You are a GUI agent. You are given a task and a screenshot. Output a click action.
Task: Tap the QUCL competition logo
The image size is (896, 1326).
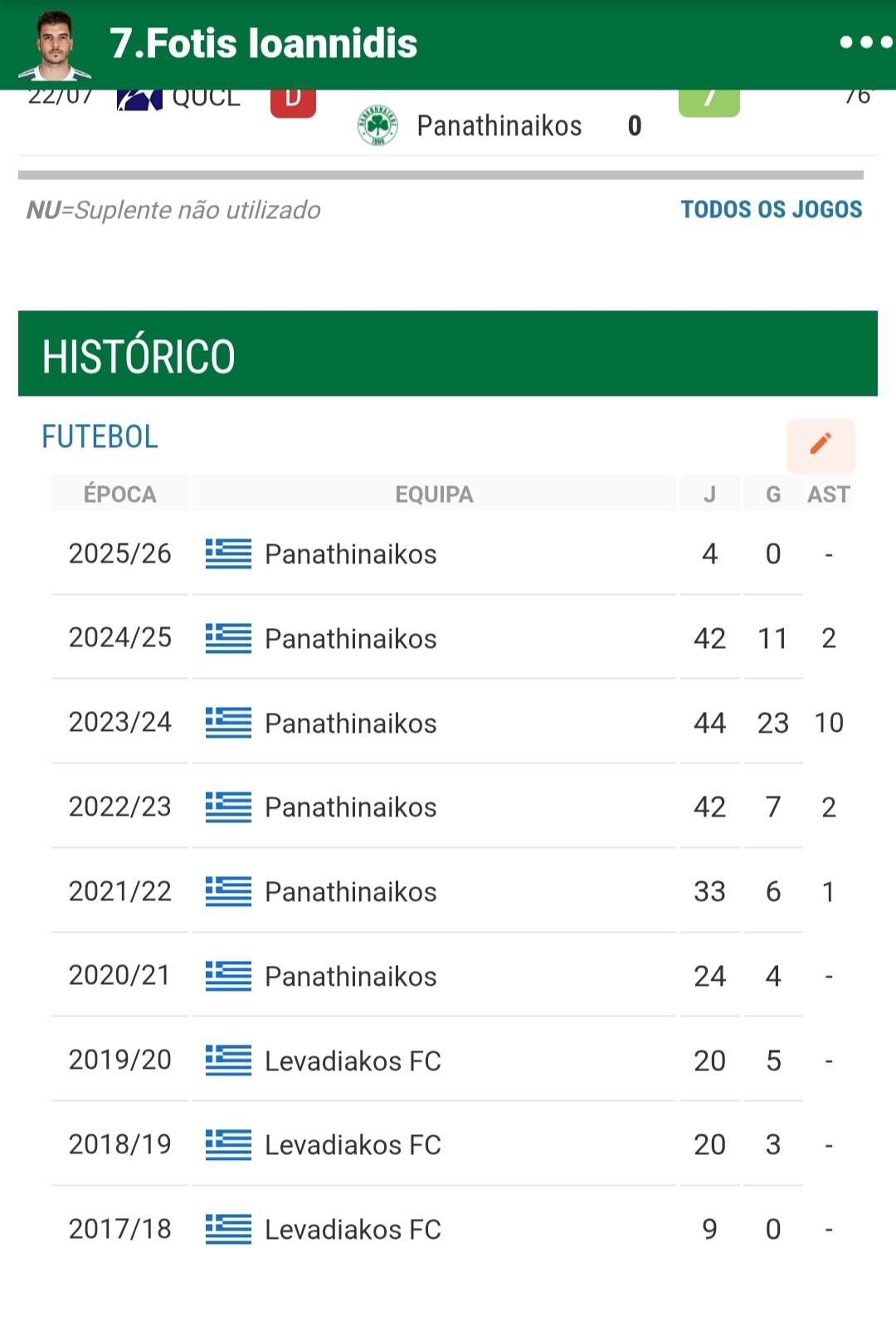[x=139, y=100]
